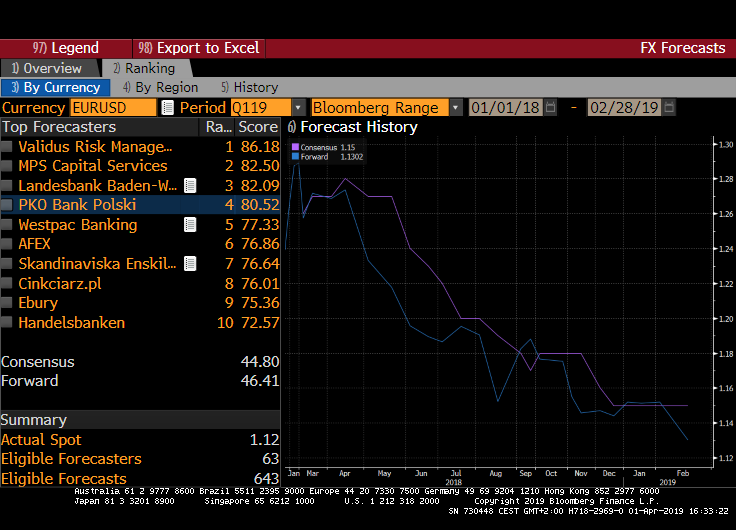Screen dimensions: 736x530
Task: Open the Bloomberg Range dropdown
Action: click(x=456, y=108)
